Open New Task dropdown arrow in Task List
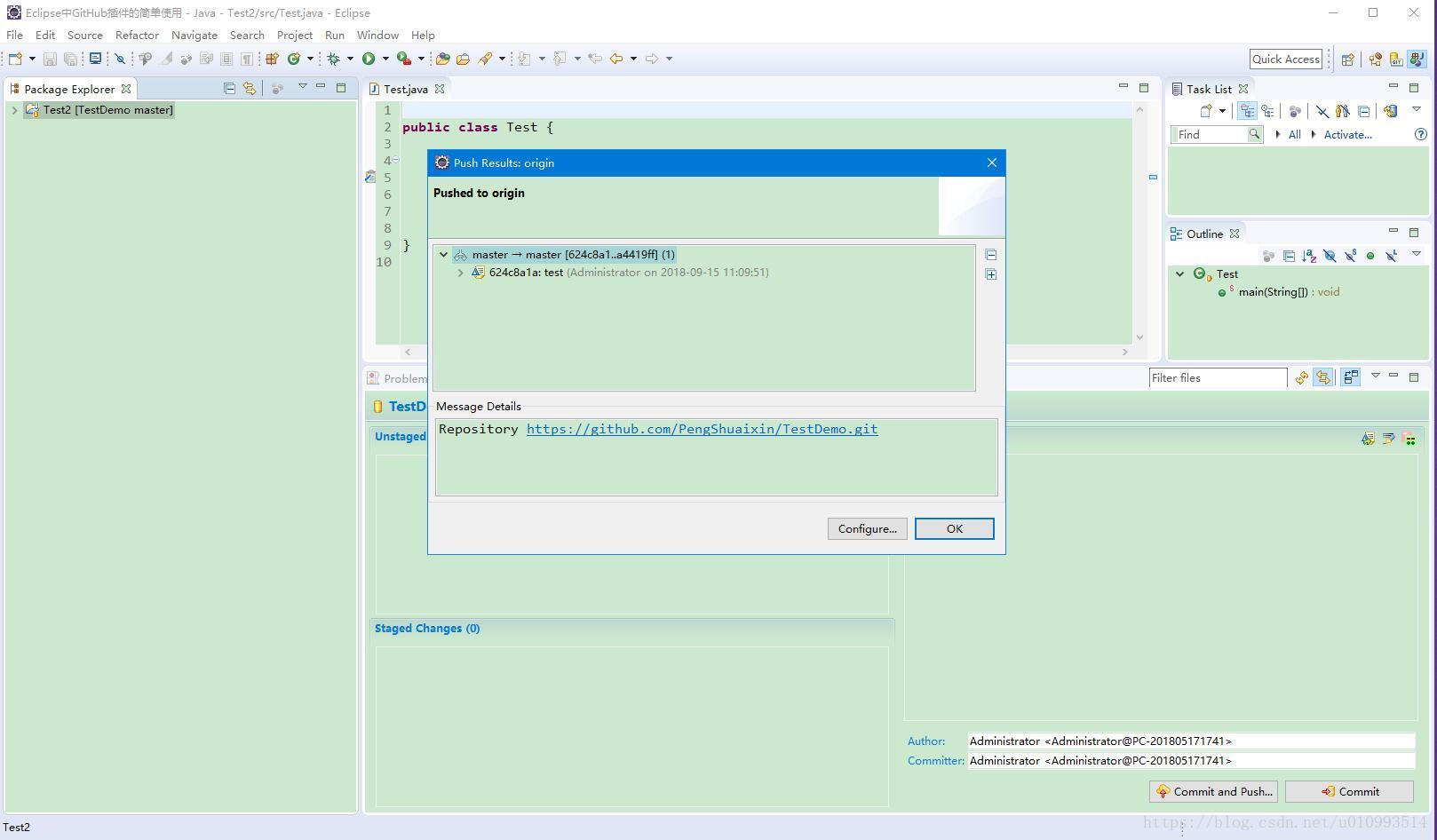1437x840 pixels. 1222,111
